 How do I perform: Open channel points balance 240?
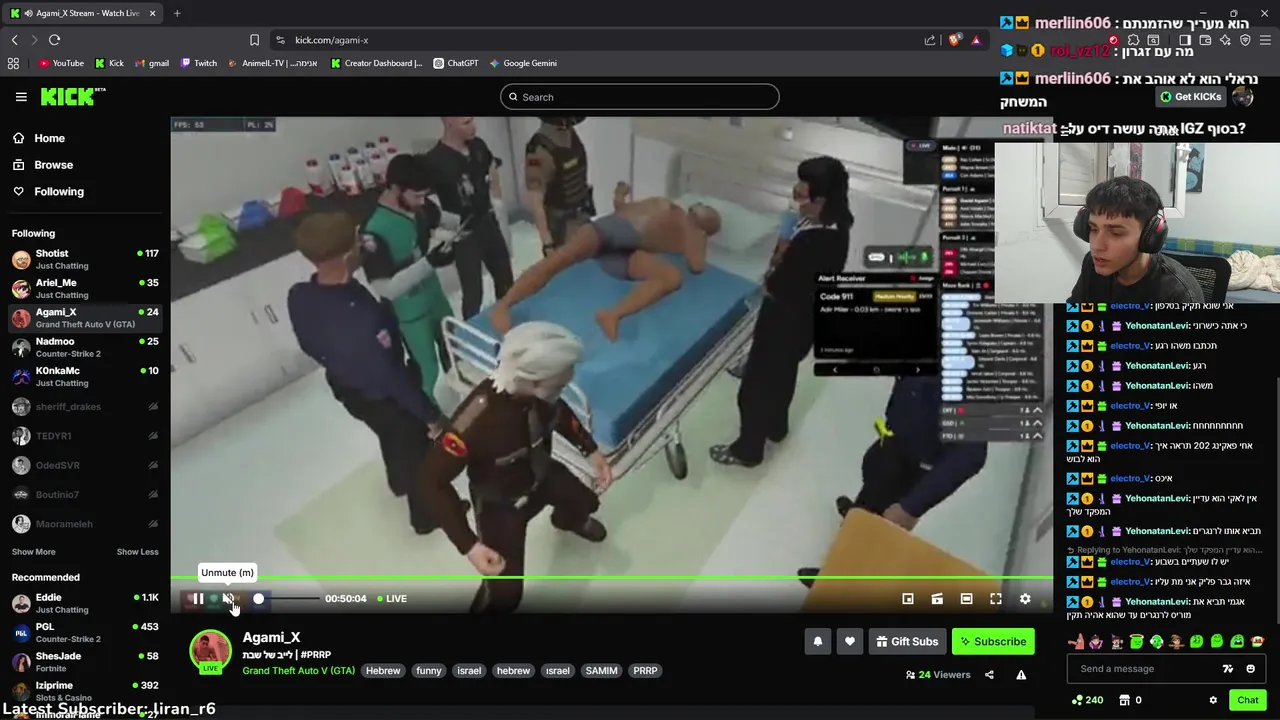[x=1087, y=700]
